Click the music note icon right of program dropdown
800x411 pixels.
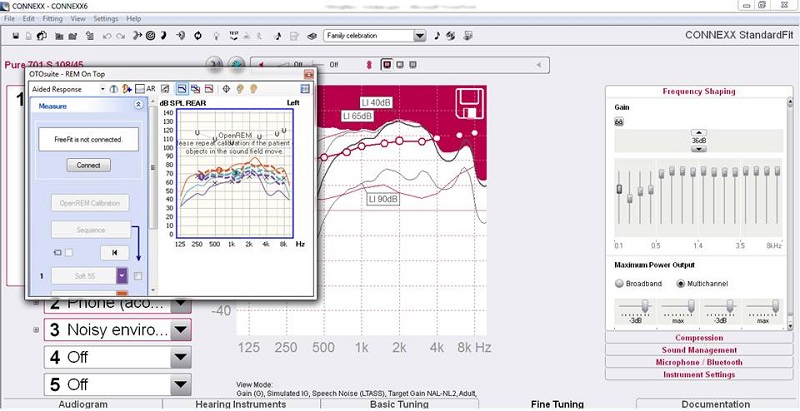point(437,36)
